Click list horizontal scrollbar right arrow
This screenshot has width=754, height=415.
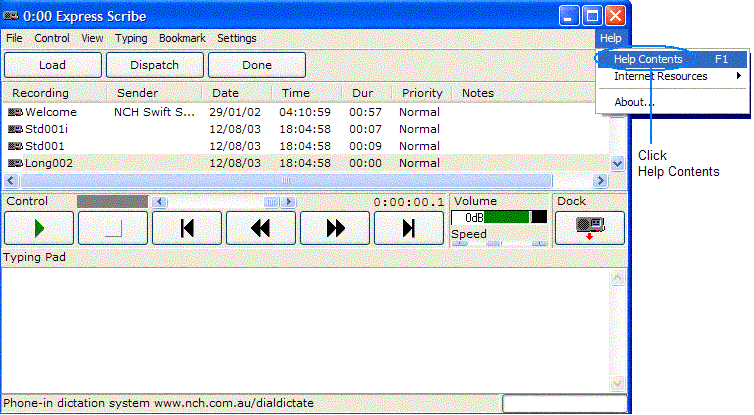tap(600, 181)
